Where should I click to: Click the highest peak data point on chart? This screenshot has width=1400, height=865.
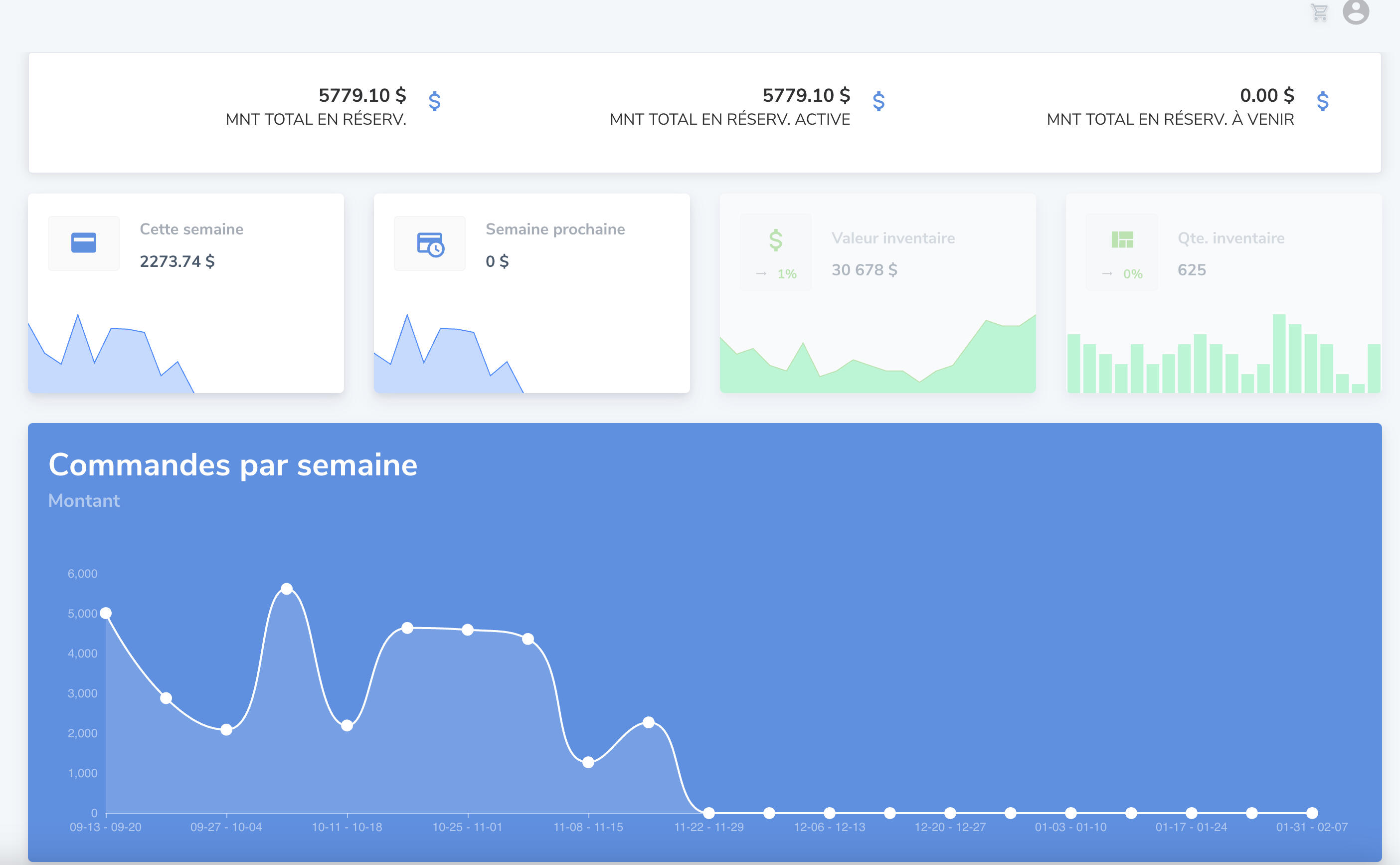click(x=287, y=589)
